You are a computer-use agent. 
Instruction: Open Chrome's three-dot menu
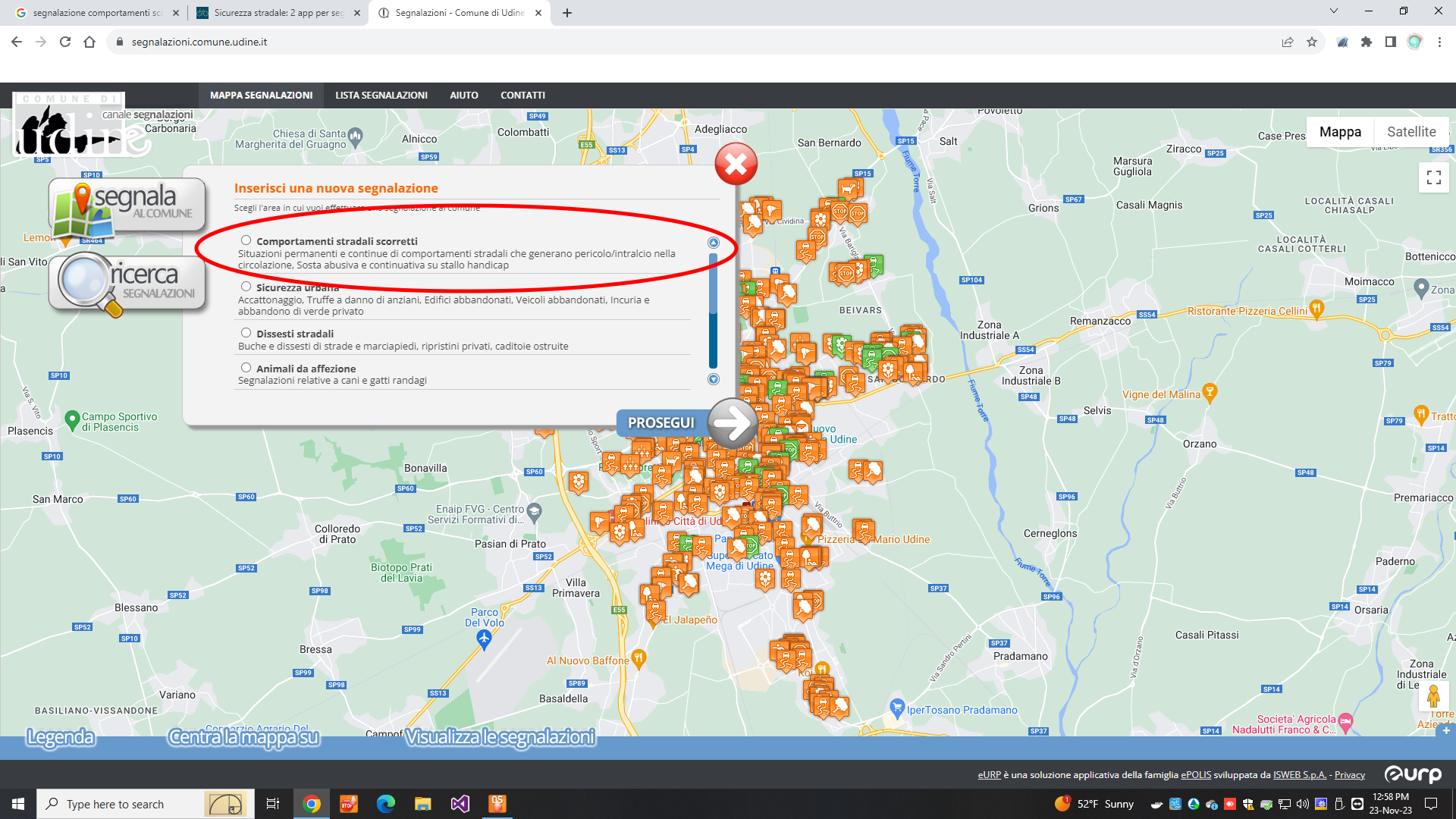point(1439,42)
